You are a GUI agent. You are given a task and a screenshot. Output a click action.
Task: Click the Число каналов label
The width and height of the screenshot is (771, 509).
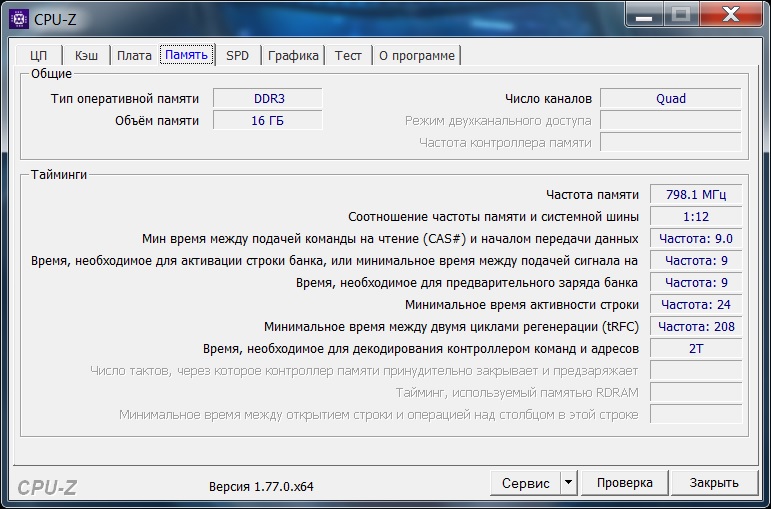point(548,98)
